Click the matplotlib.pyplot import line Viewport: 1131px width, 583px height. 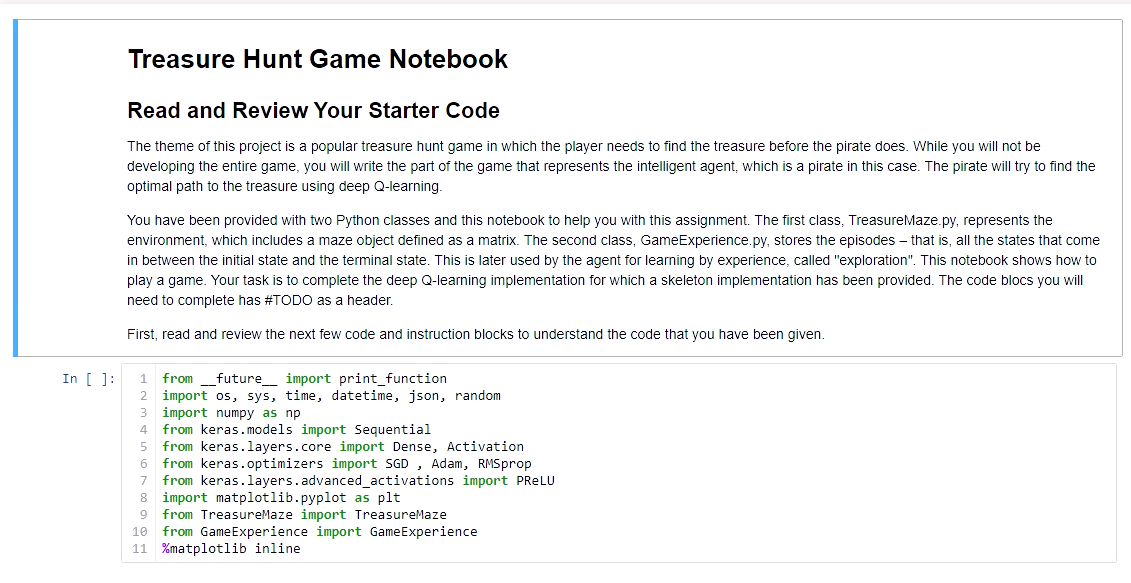283,497
